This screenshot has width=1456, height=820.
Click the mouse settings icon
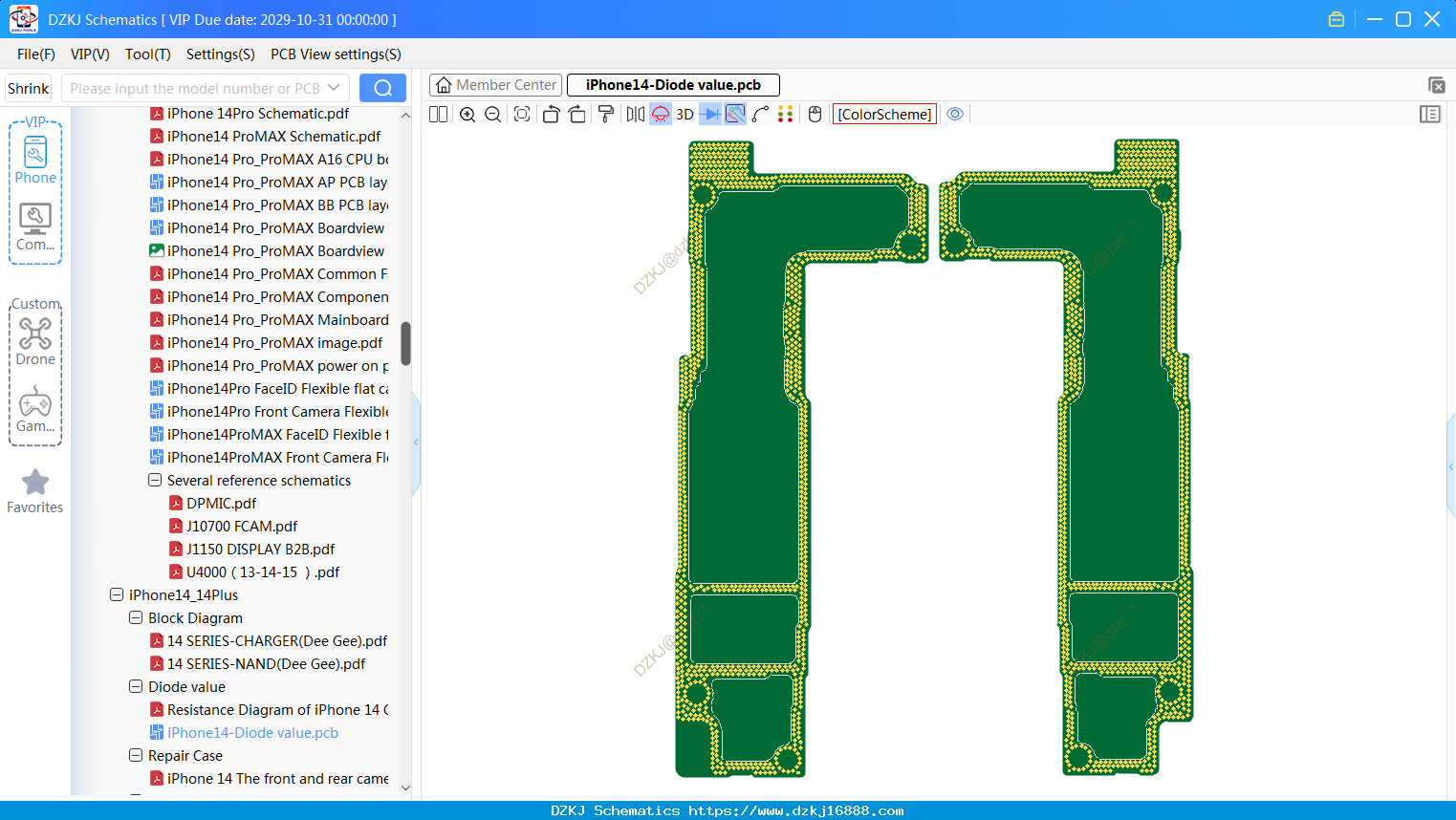tap(815, 115)
